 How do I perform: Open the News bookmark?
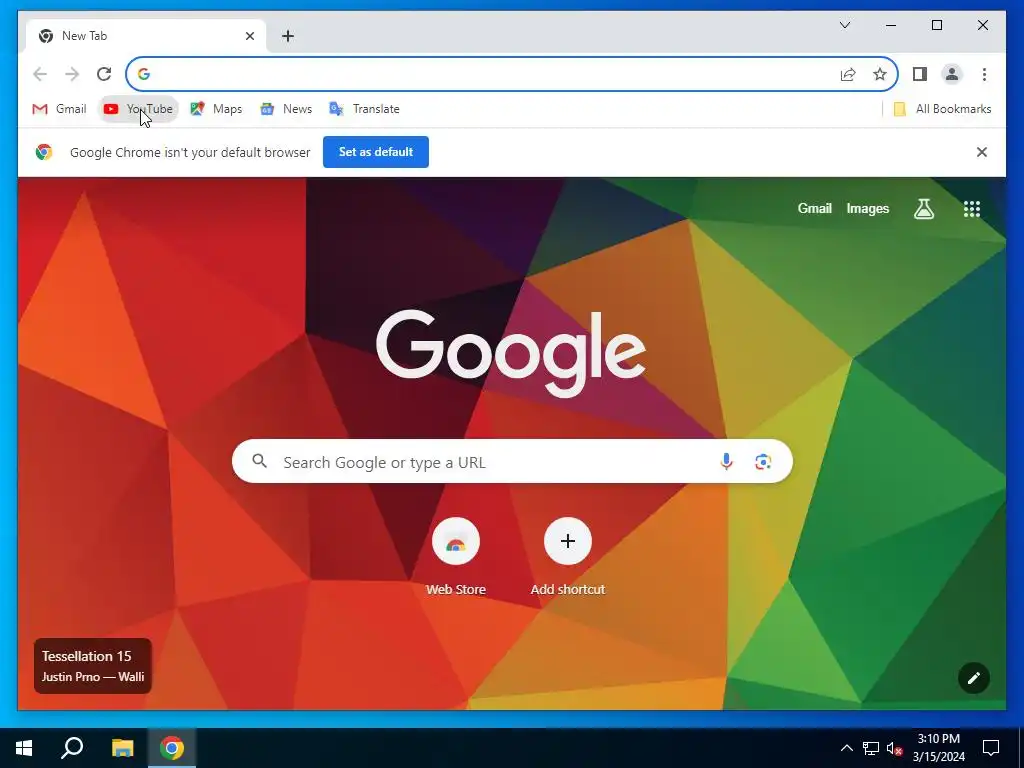click(286, 109)
